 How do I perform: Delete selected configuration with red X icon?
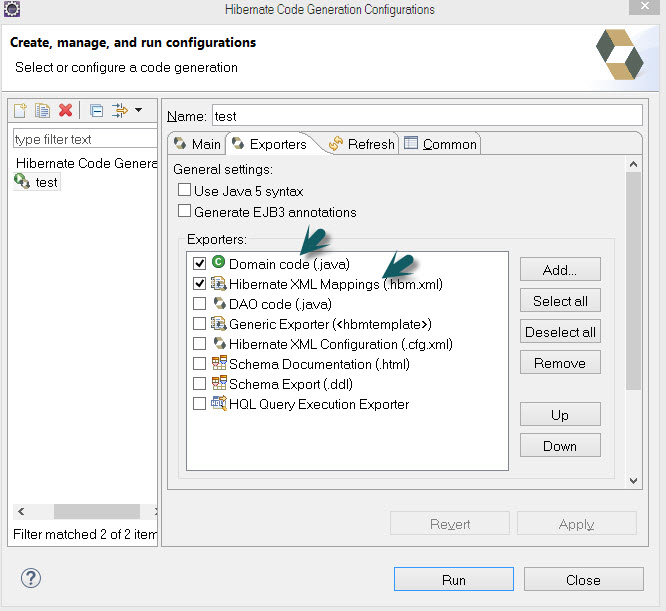coord(66,110)
